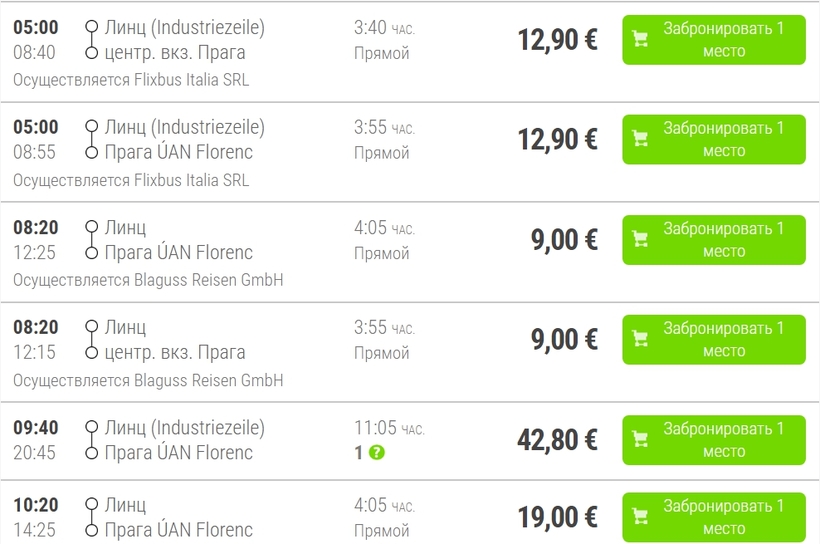Click Прага ÚAN Florenc stop arriving 20:45
This screenshot has height=544, width=820.
pos(179,452)
